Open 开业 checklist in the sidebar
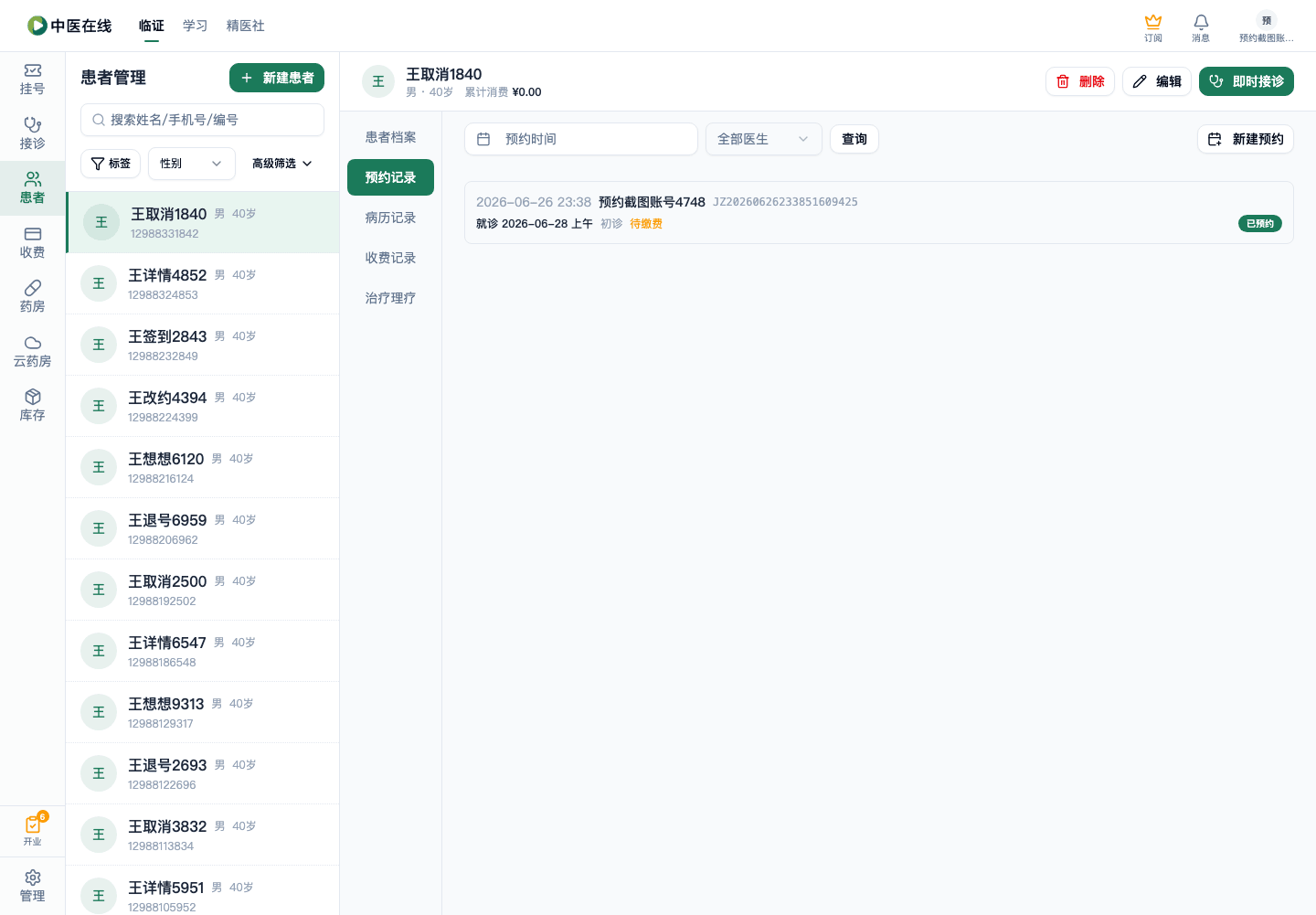Viewport: 1316px width, 915px height. 32,831
